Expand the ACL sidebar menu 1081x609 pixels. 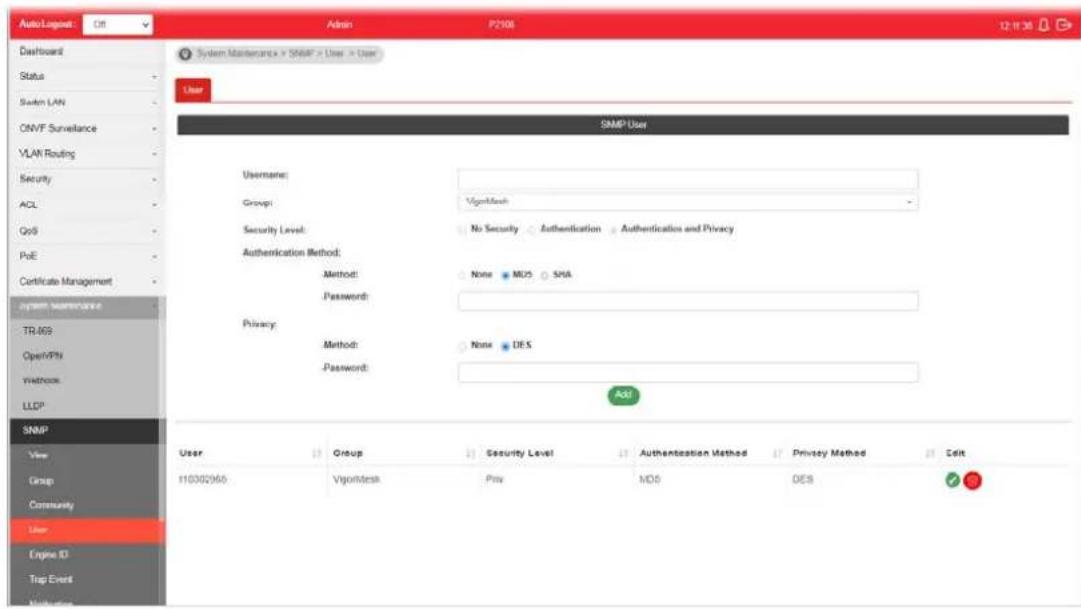pyautogui.click(x=86, y=205)
